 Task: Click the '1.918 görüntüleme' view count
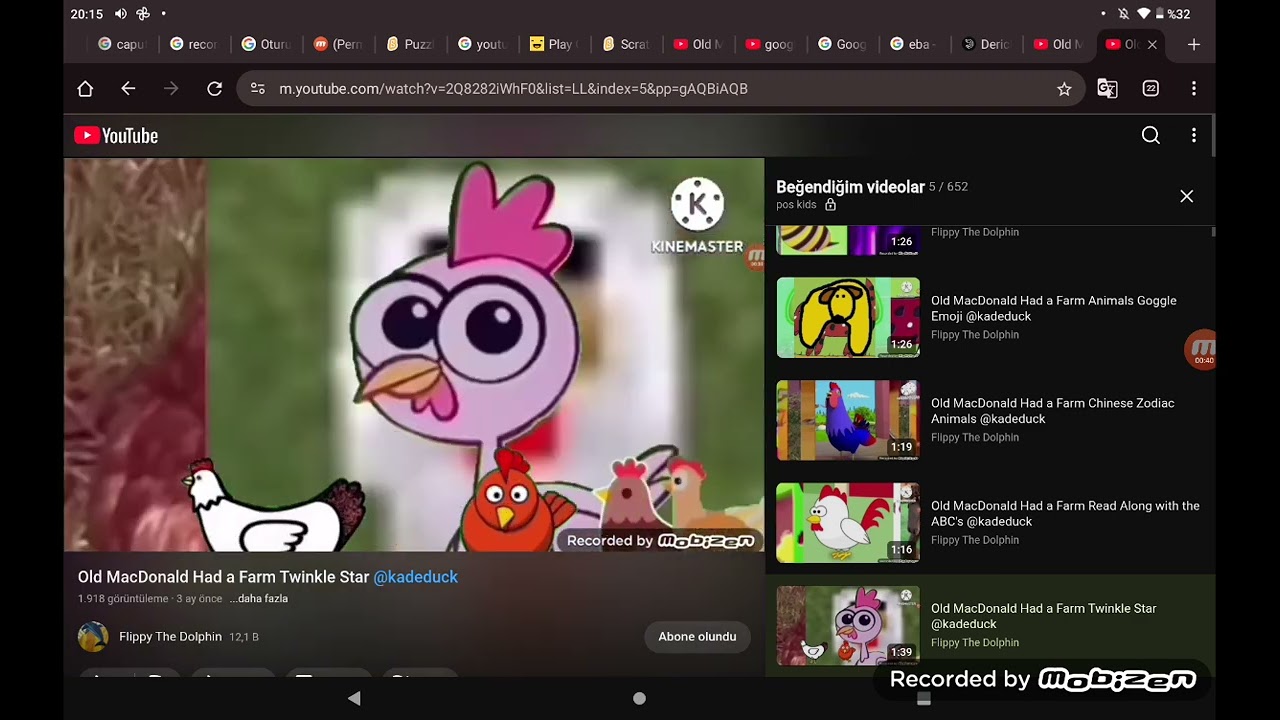123,599
